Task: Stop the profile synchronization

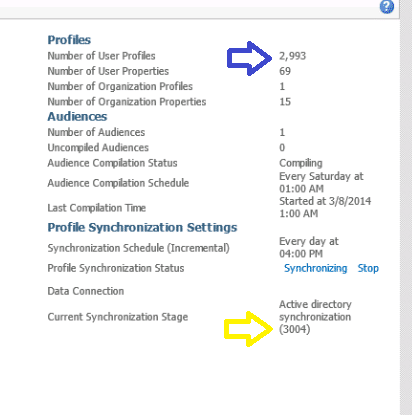Action: 368,268
